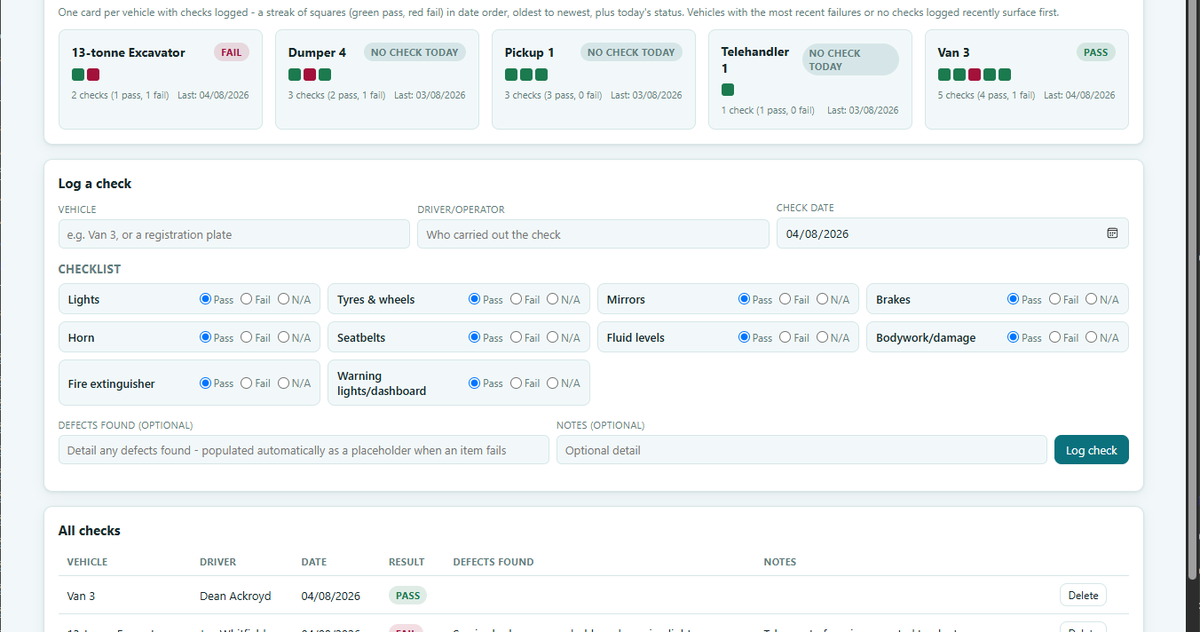Image resolution: width=1200 pixels, height=632 pixels.
Task: Click Dumper 4's No check today badge
Action: pos(414,52)
